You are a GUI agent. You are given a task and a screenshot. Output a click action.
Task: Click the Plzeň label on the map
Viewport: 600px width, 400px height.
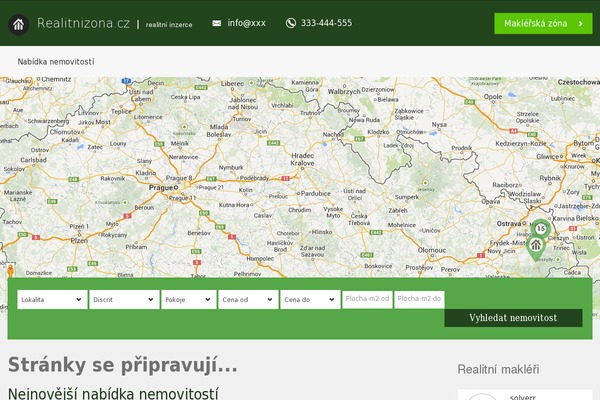pyautogui.click(x=79, y=240)
